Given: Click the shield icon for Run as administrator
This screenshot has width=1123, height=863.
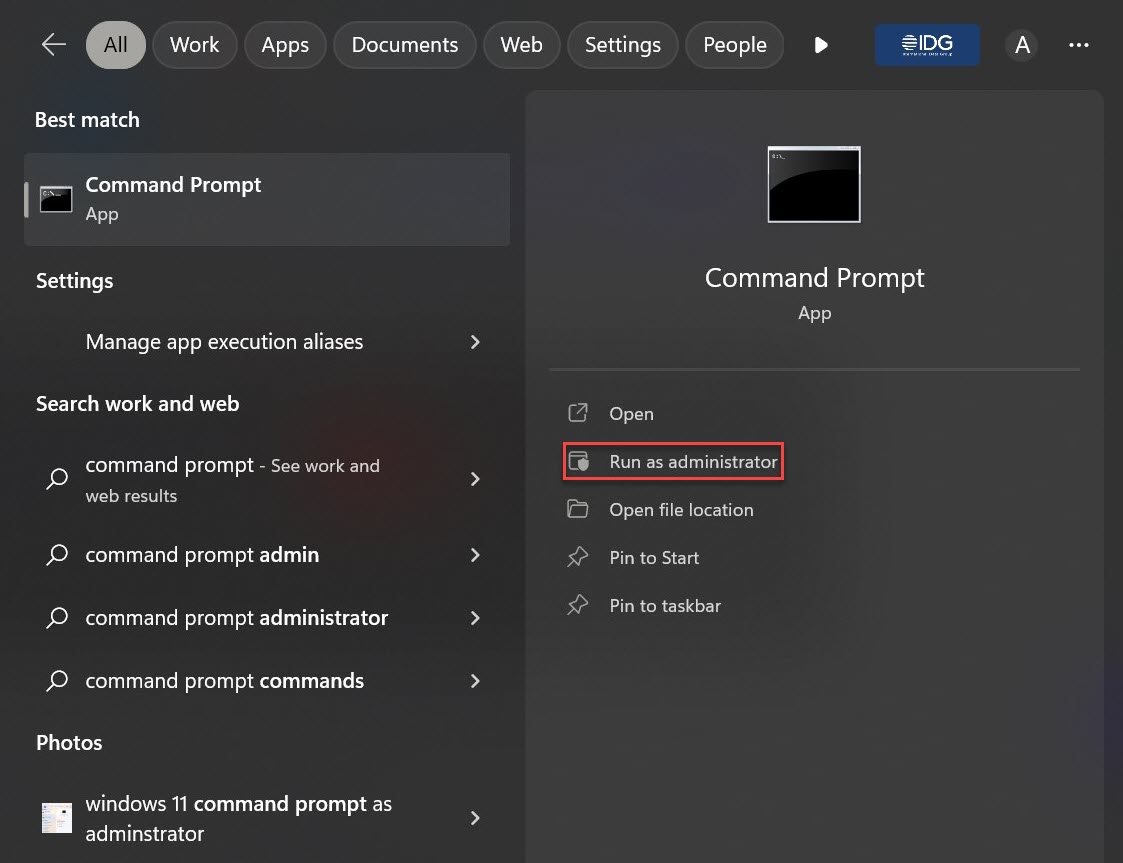Looking at the screenshot, I should tap(578, 461).
